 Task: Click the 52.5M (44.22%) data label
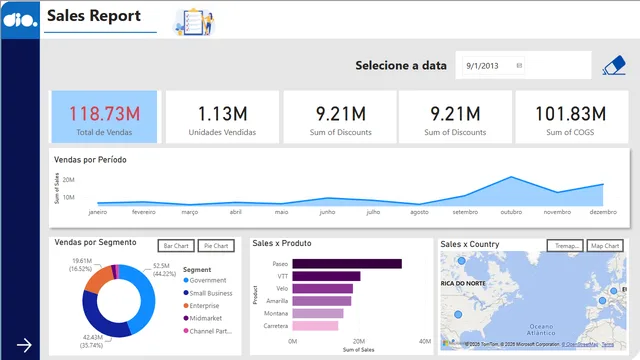[x=164, y=270]
